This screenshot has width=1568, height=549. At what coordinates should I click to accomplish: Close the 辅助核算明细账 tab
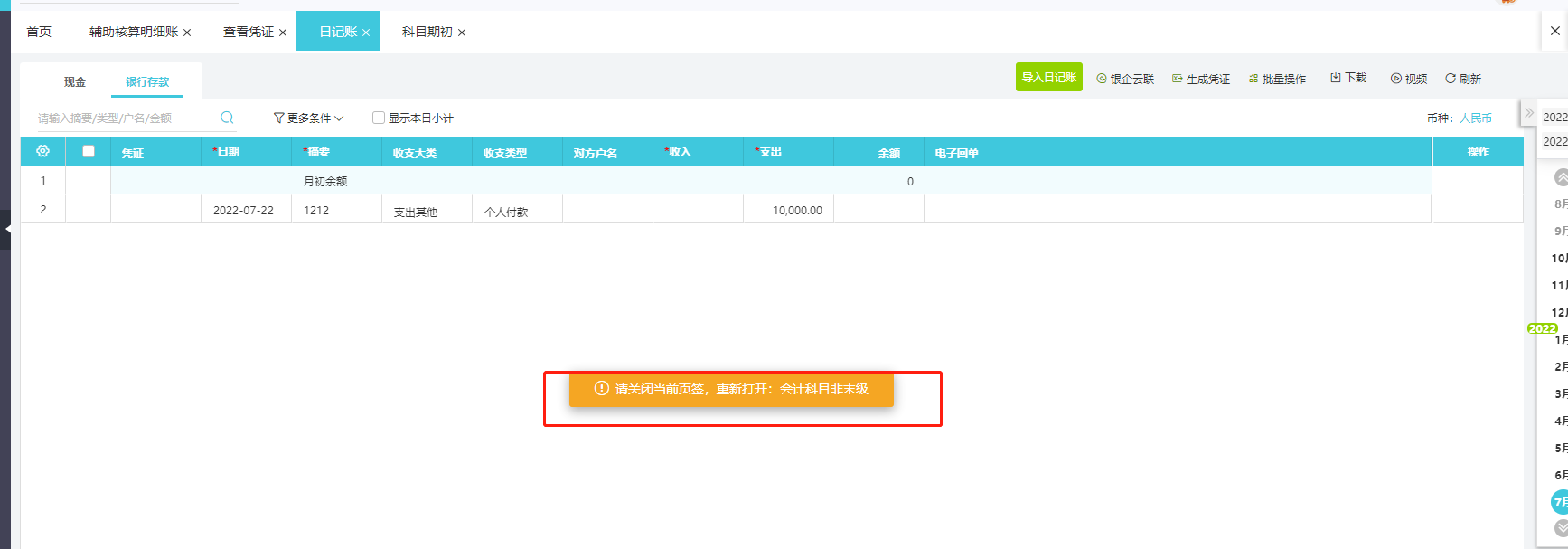tap(187, 33)
